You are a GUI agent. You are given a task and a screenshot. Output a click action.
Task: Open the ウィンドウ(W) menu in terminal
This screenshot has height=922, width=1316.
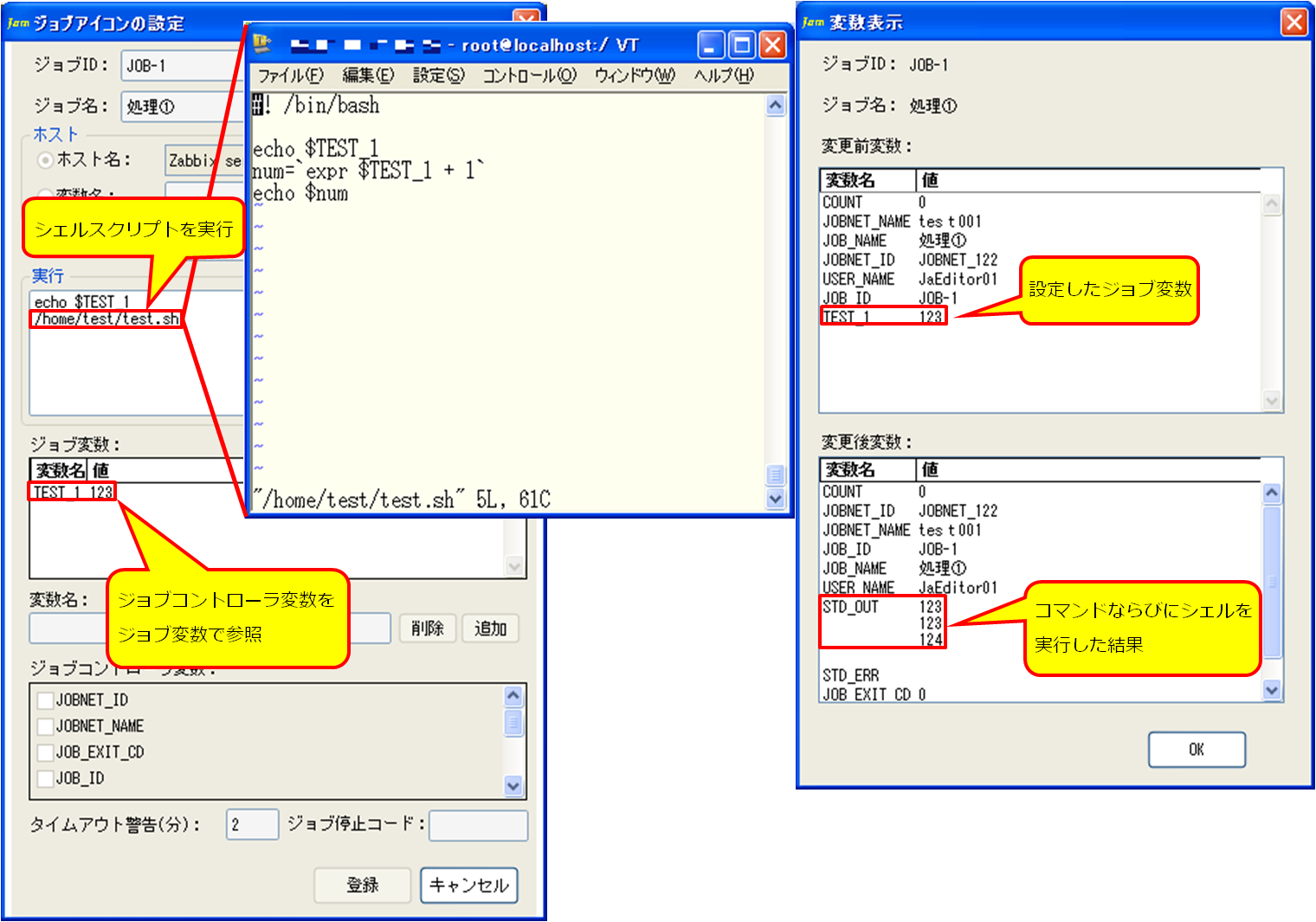[x=635, y=75]
